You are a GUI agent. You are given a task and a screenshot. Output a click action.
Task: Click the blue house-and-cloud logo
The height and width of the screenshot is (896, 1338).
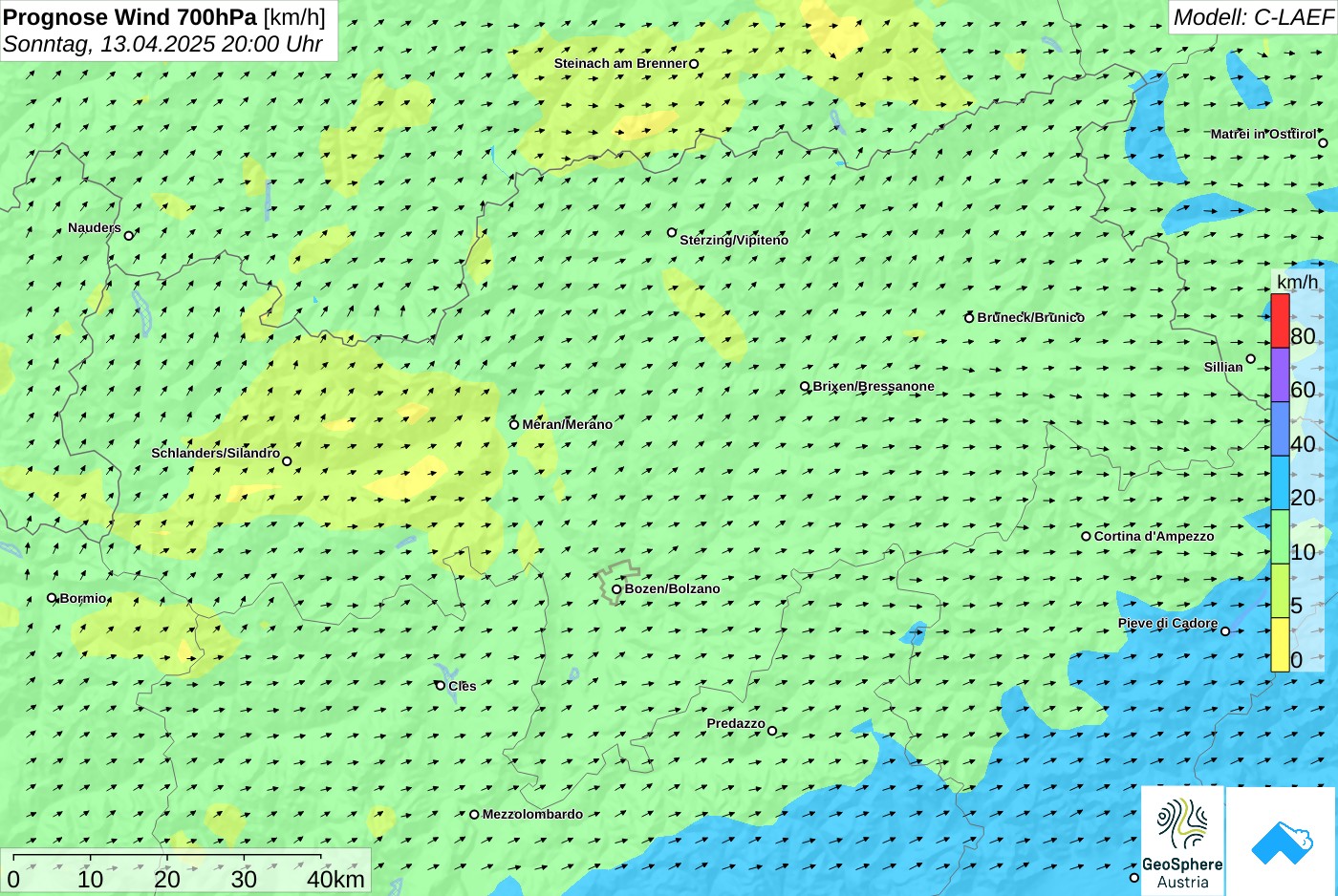[1282, 842]
